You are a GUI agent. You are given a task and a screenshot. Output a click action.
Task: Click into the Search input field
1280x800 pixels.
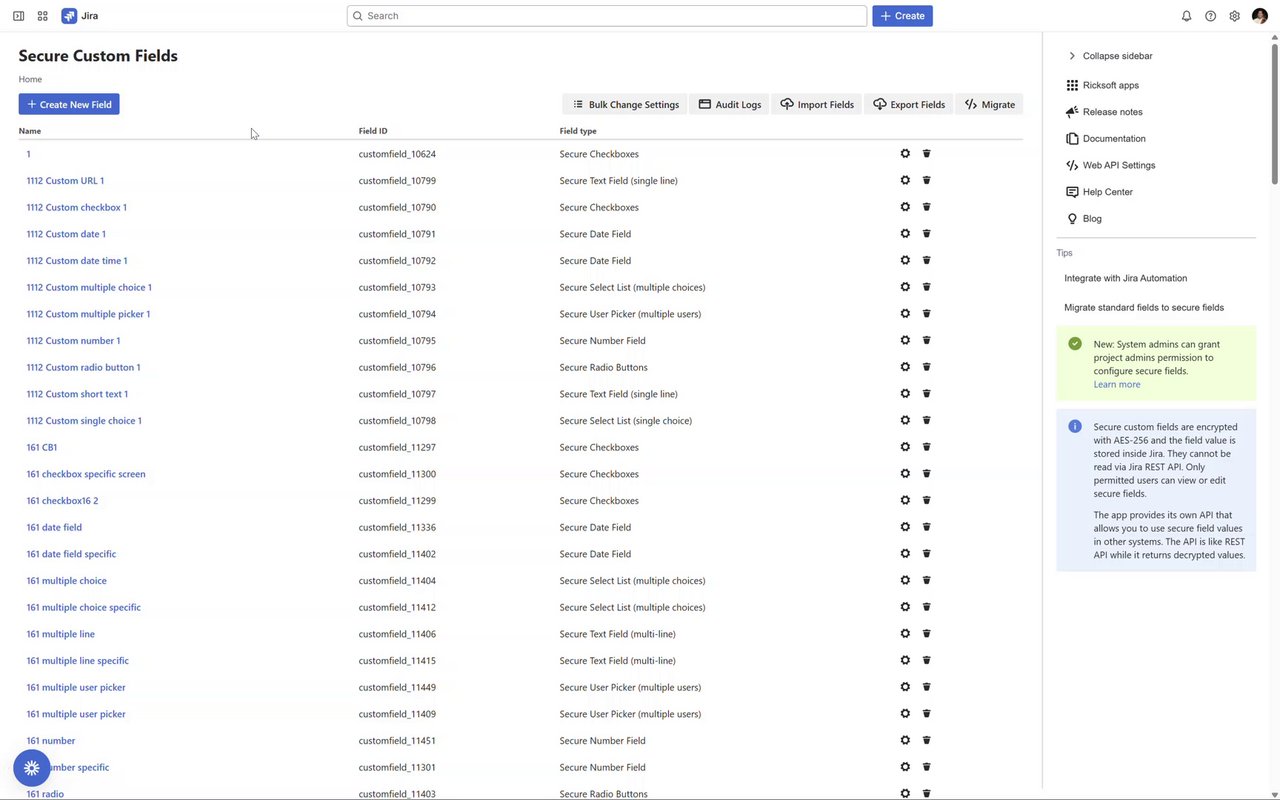click(x=607, y=16)
